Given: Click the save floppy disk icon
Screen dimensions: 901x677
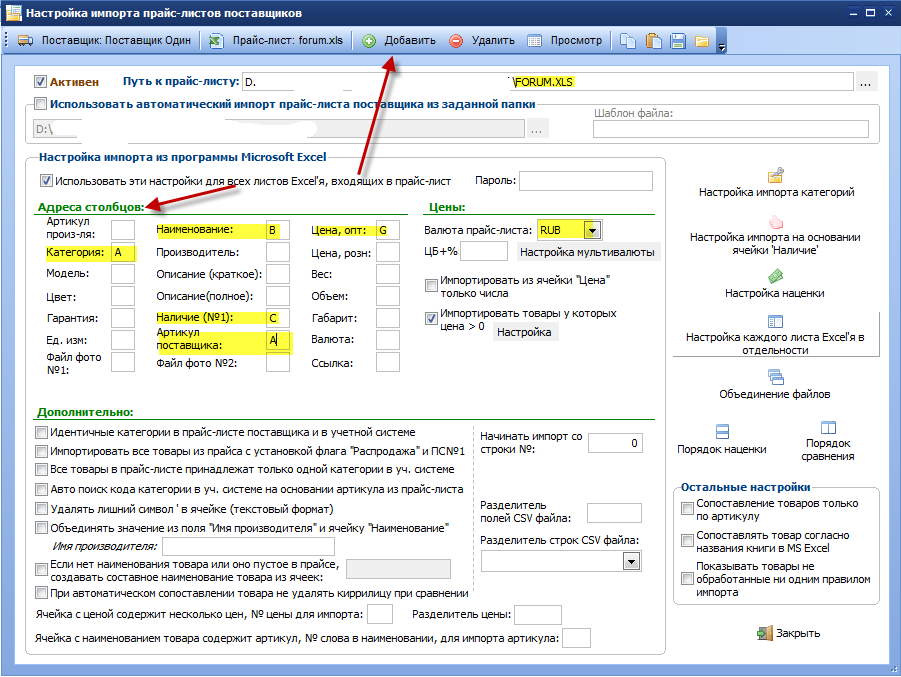Looking at the screenshot, I should coord(678,41).
